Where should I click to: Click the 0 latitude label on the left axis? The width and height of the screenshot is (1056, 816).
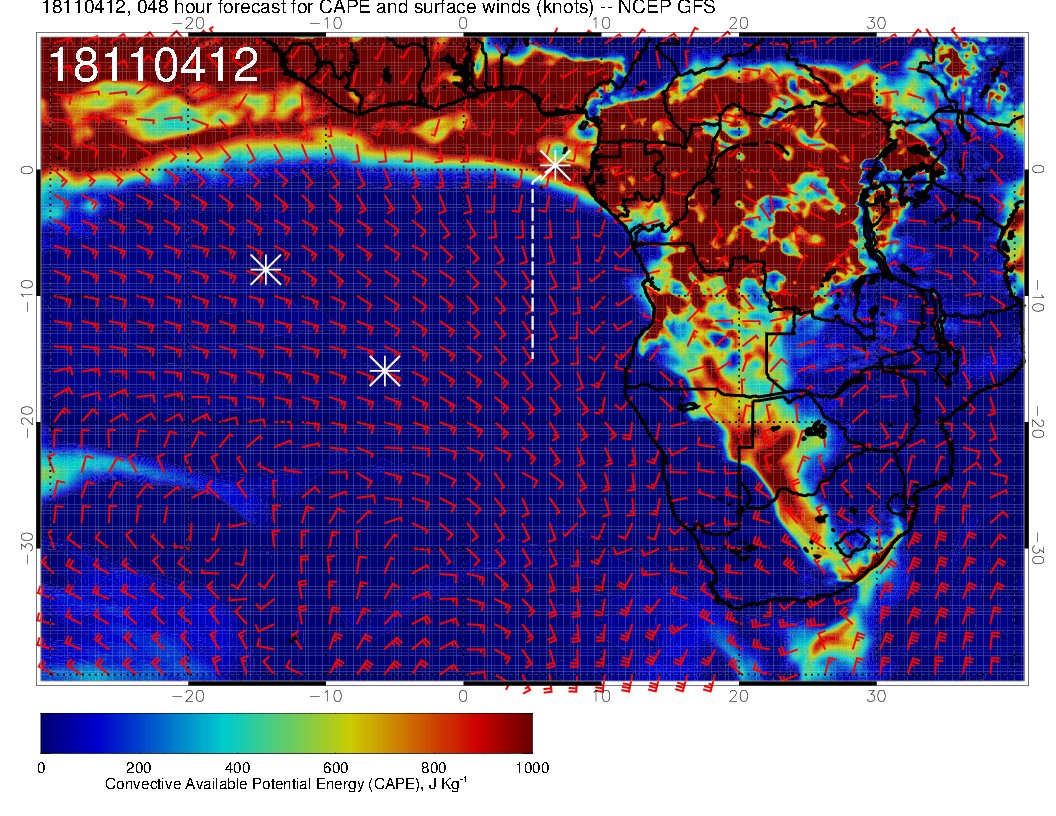point(26,170)
